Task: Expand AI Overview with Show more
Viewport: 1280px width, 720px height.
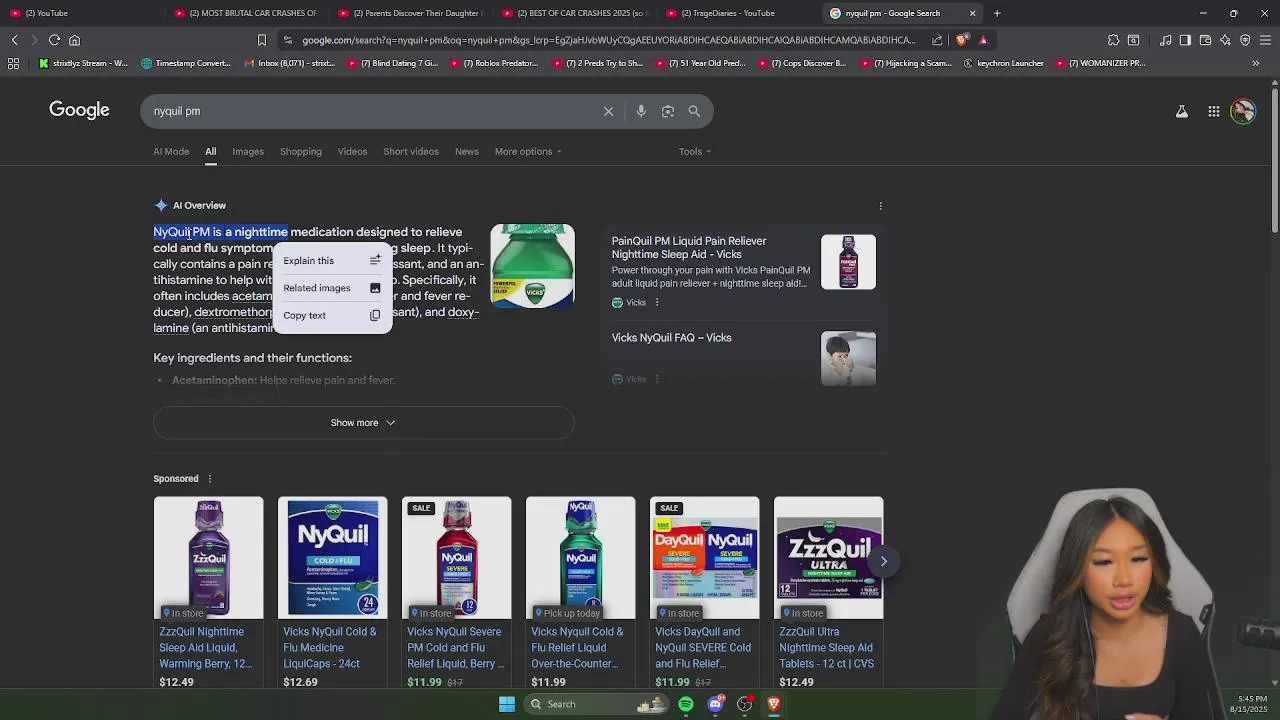Action: 363,423
